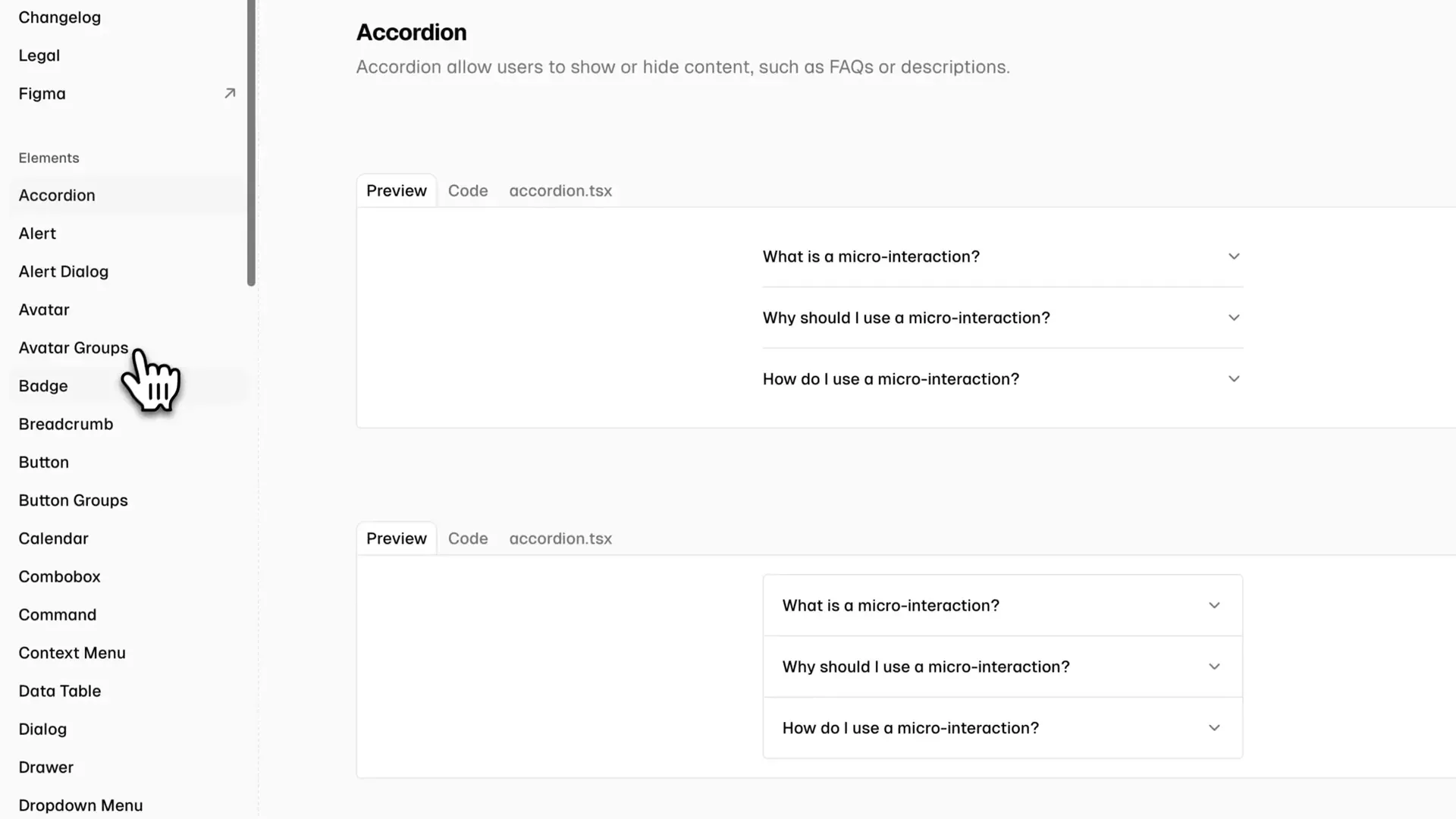Open accordion.tsx tab in first example

560,191
